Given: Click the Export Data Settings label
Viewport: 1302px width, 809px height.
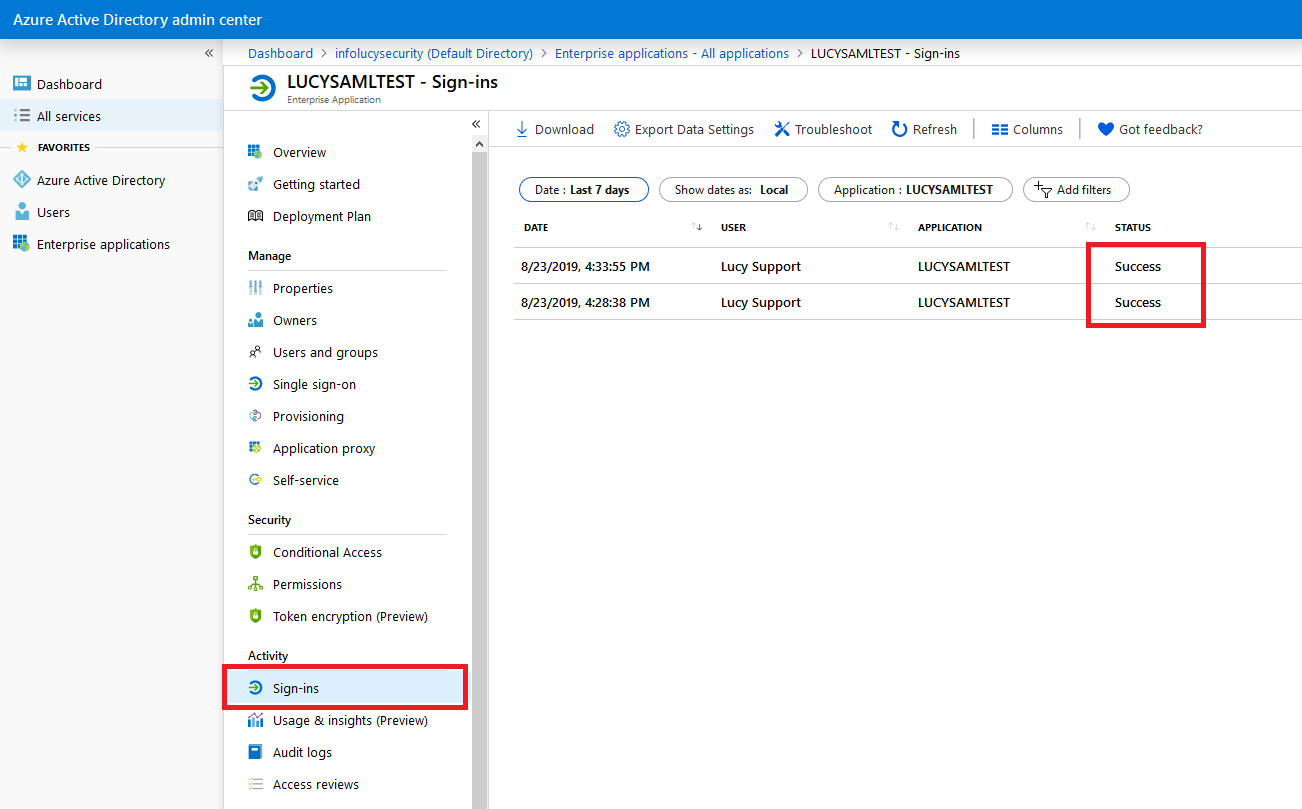Looking at the screenshot, I should [x=694, y=129].
